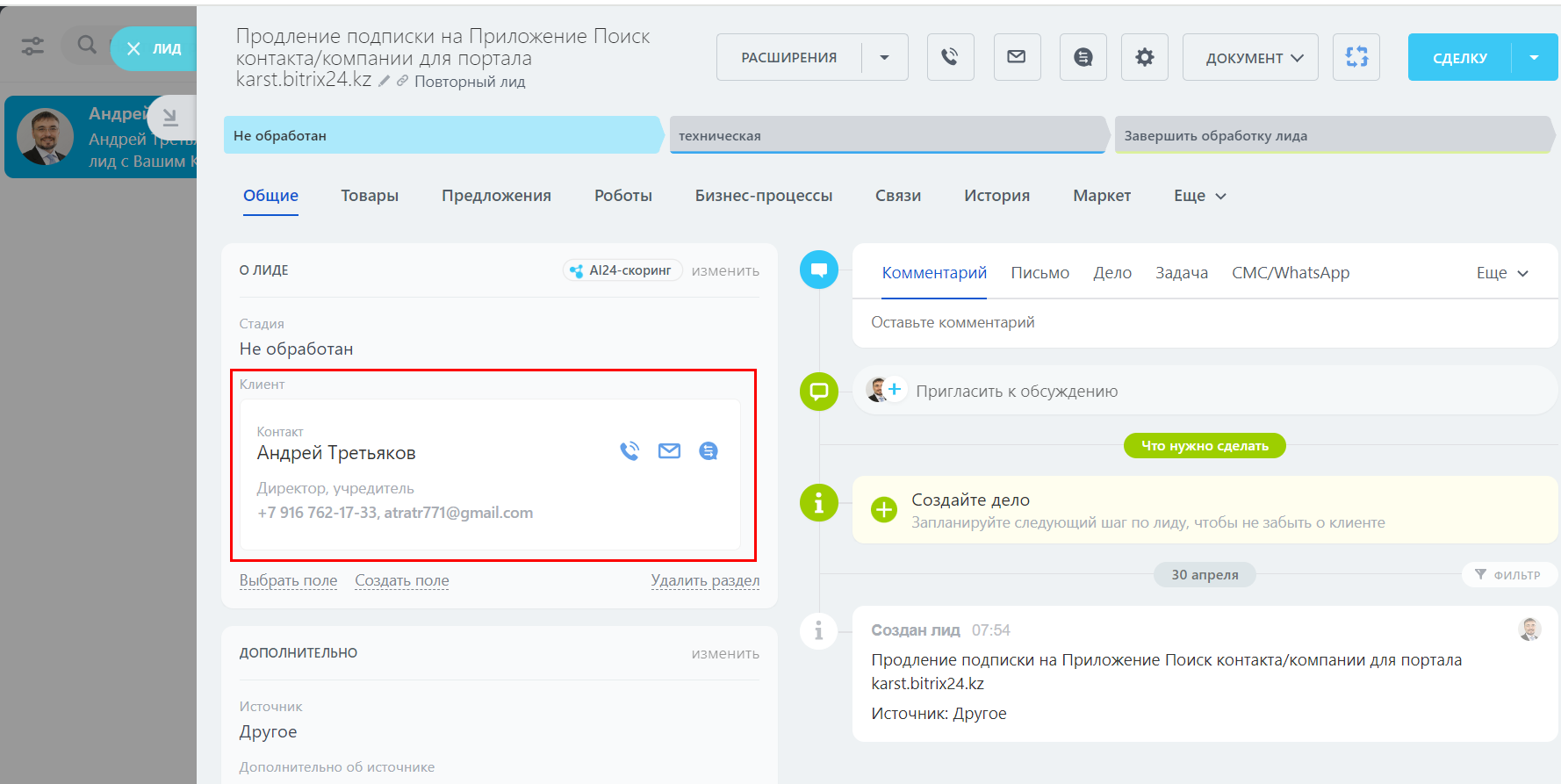This screenshot has width=1561, height=784.
Task: Open the filter sliders icon at top left
Action: pos(32,46)
